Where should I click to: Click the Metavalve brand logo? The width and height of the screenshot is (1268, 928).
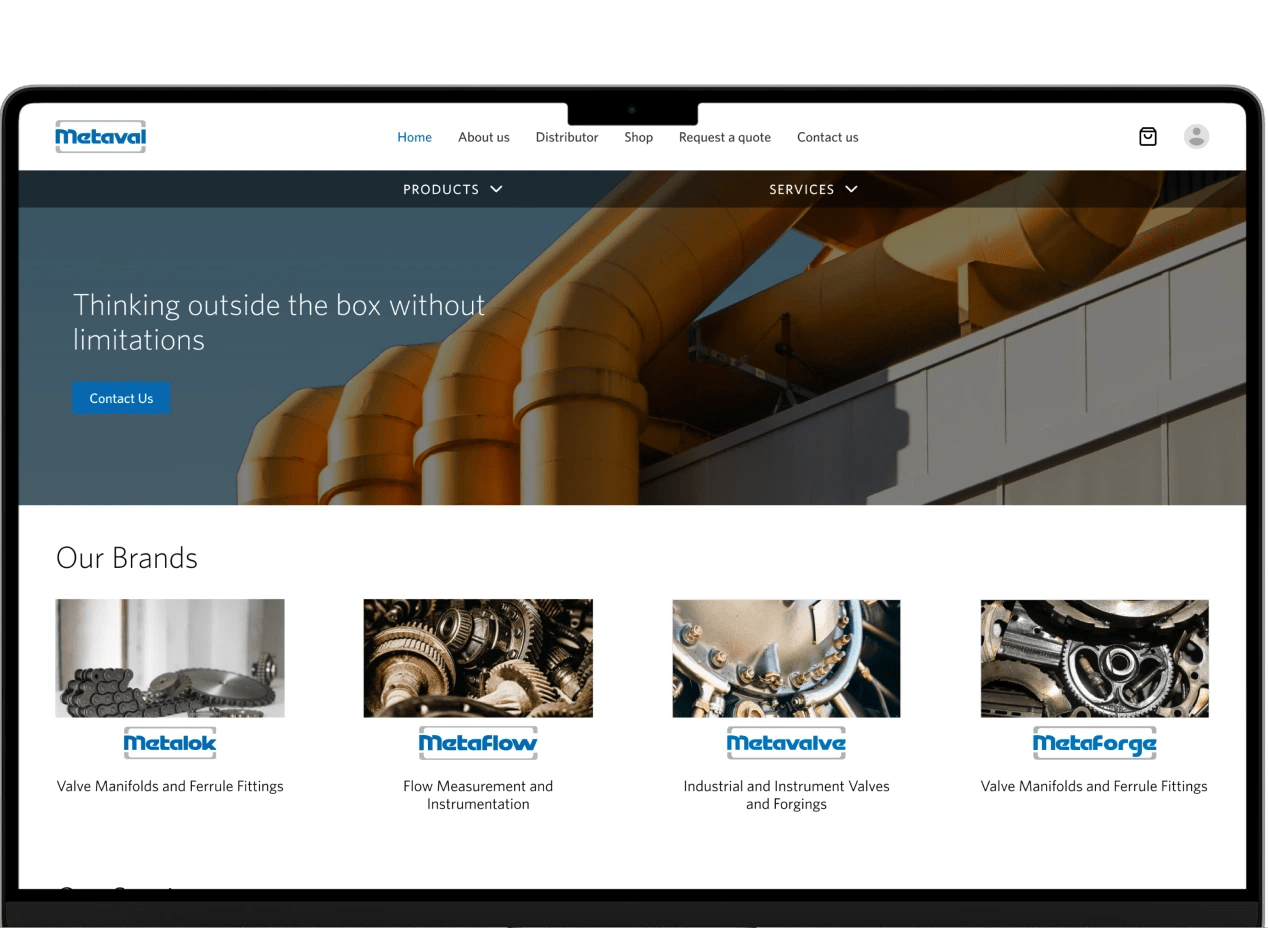pyautogui.click(x=786, y=743)
